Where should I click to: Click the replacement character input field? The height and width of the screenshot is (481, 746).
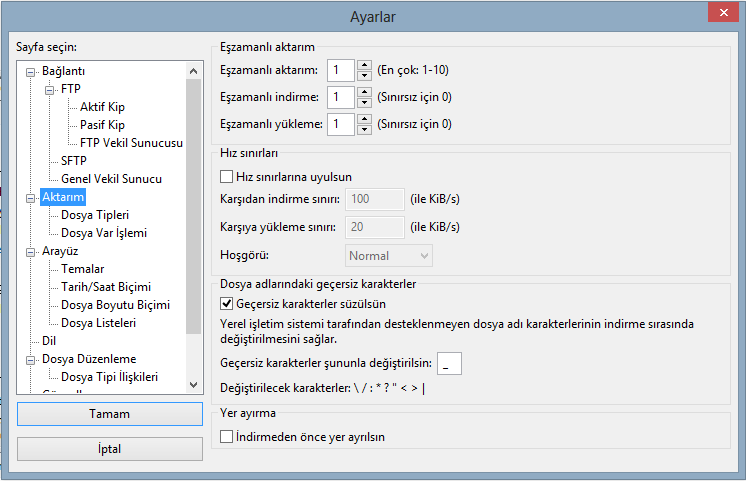449,364
